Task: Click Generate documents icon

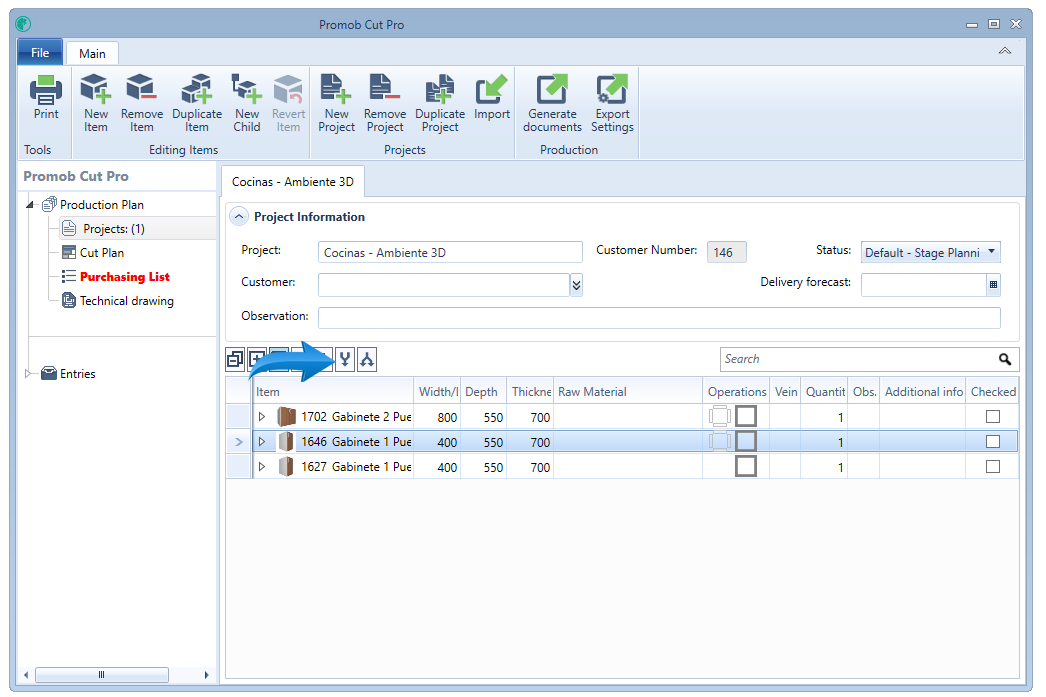Action: [x=552, y=90]
